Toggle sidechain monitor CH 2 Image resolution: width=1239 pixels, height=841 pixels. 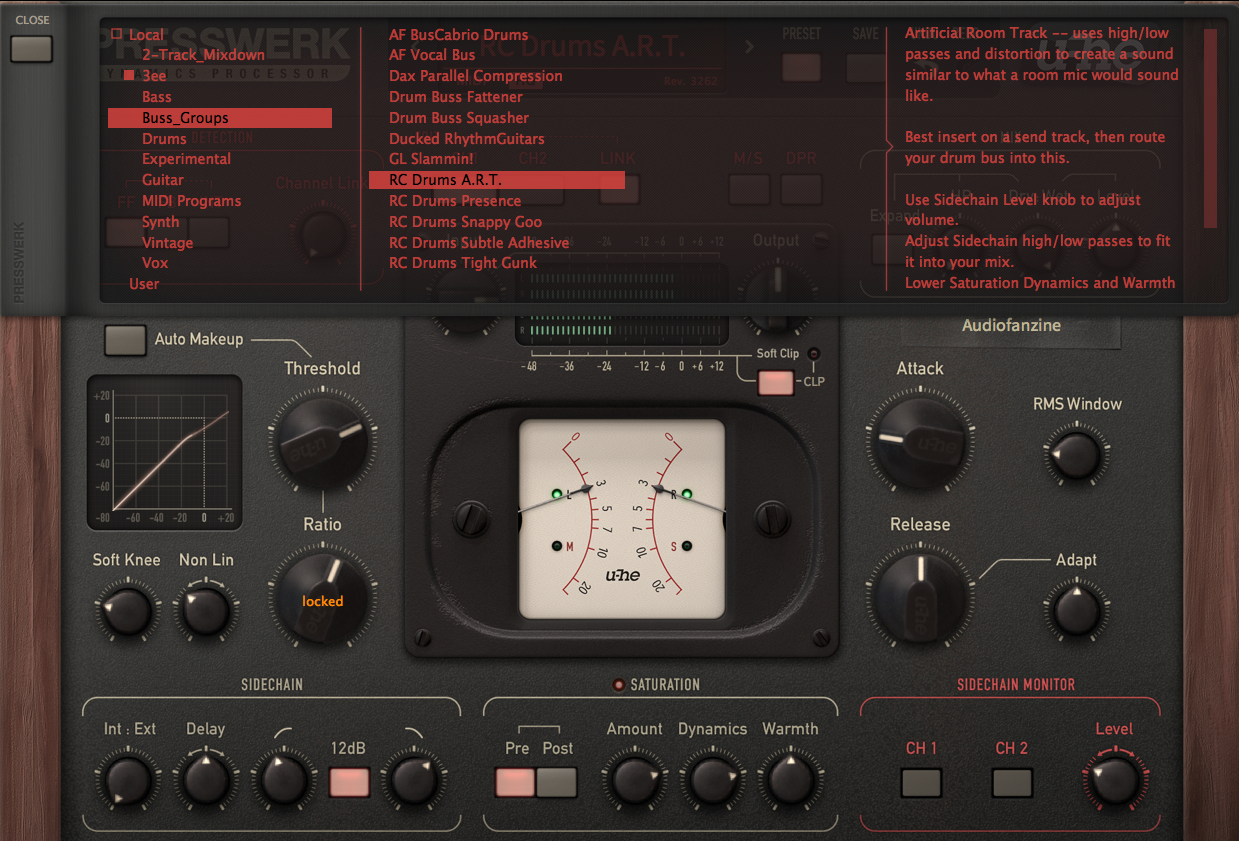[x=1012, y=782]
